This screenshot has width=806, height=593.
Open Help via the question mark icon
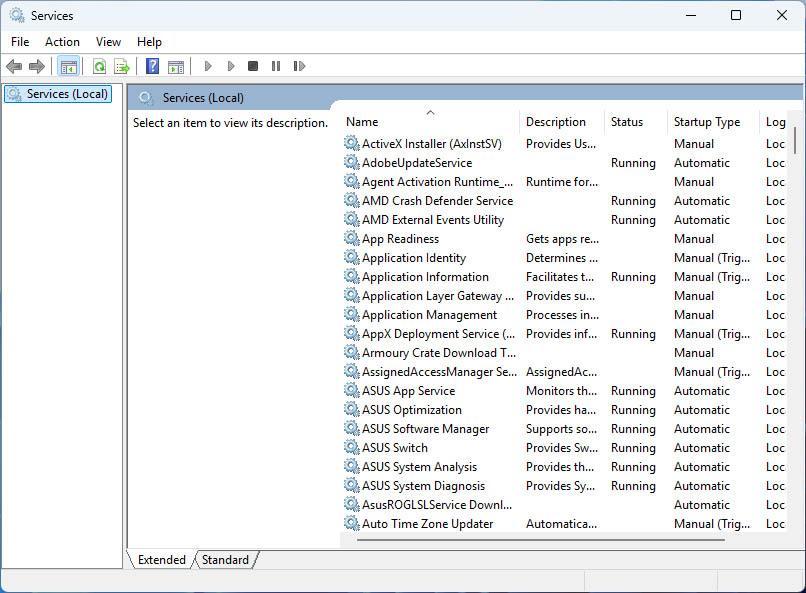(x=152, y=66)
